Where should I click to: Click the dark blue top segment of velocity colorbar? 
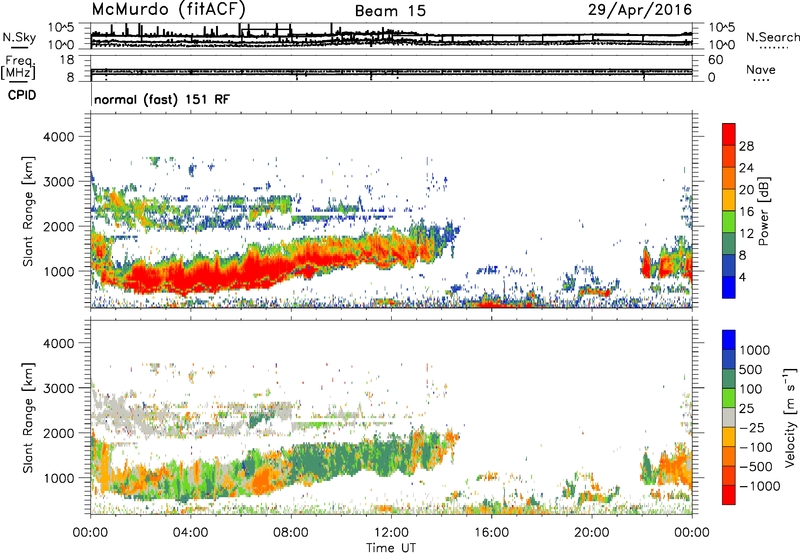(x=729, y=340)
